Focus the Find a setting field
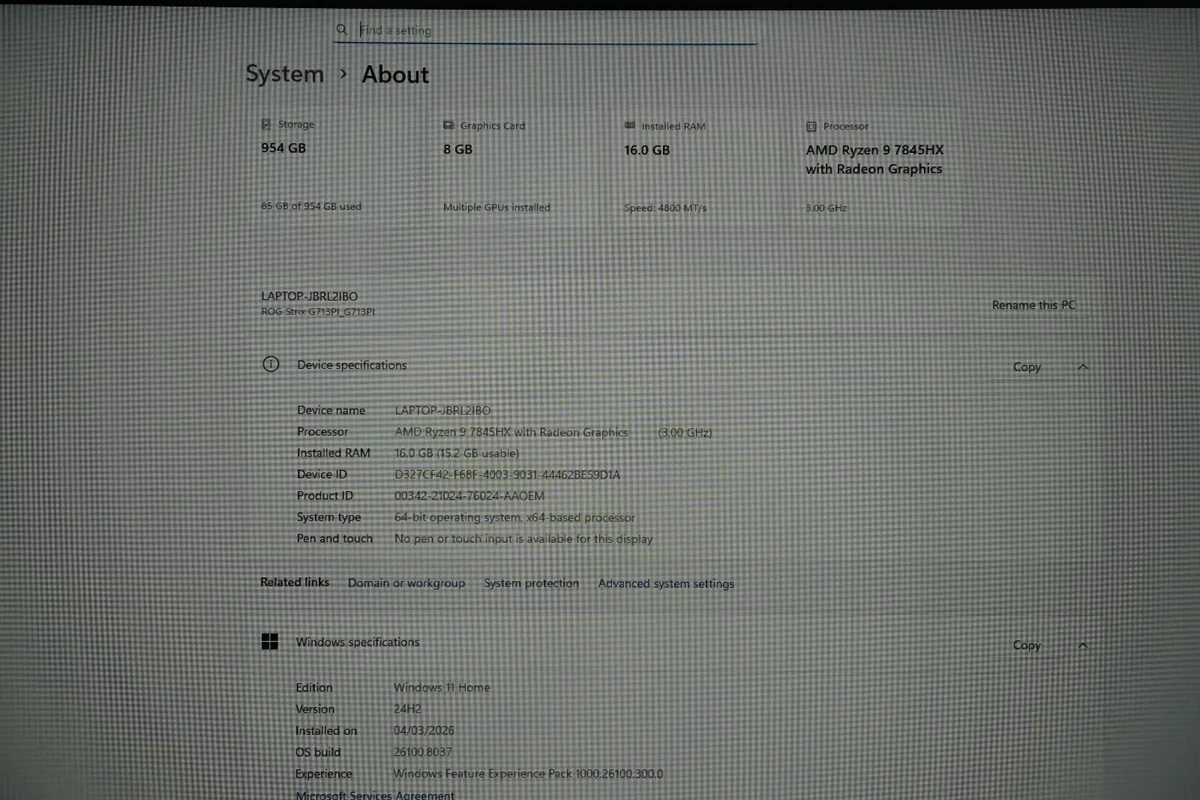This screenshot has height=800, width=1200. coord(550,30)
